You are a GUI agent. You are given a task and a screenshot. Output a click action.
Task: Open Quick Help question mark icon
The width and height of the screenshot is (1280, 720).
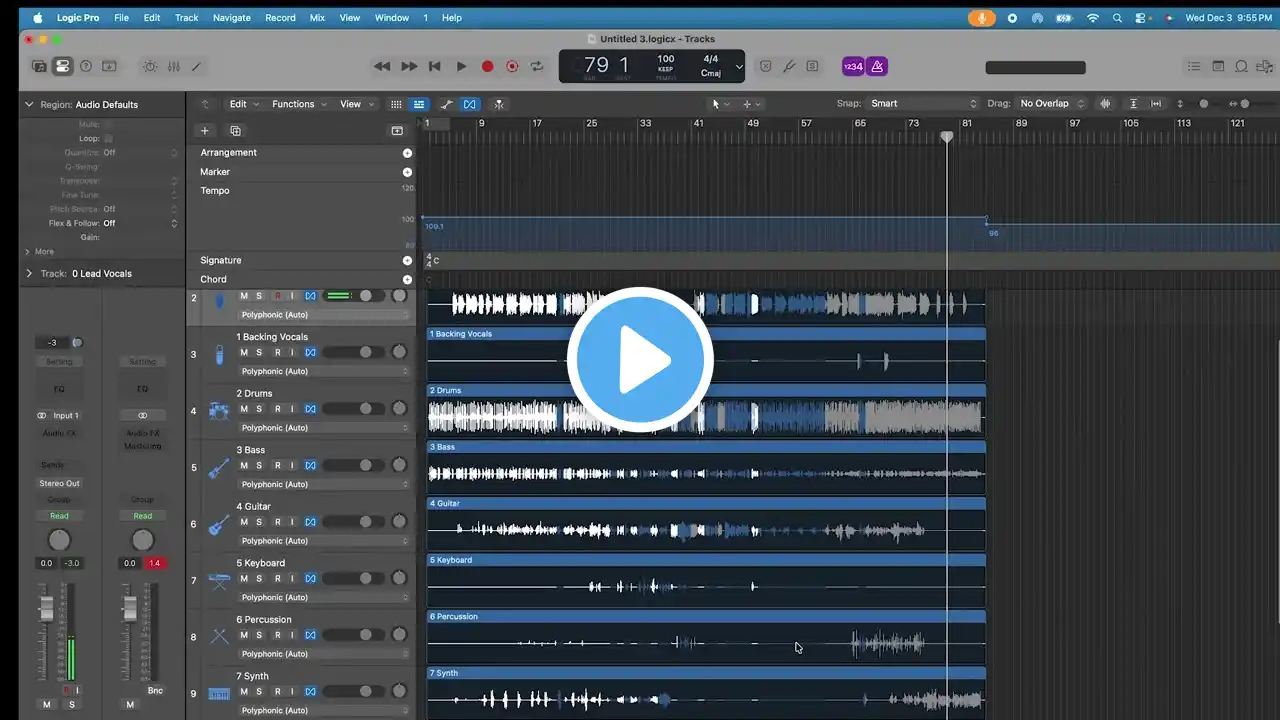tap(85, 67)
